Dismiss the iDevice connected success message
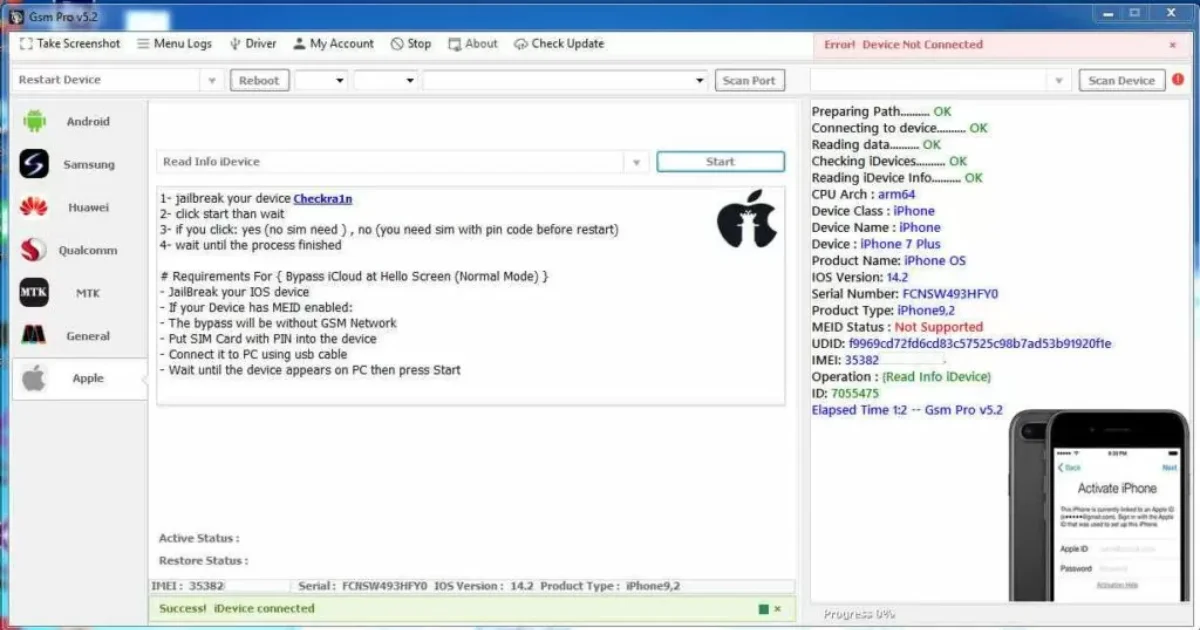Viewport: 1200px width, 630px height. pos(778,608)
